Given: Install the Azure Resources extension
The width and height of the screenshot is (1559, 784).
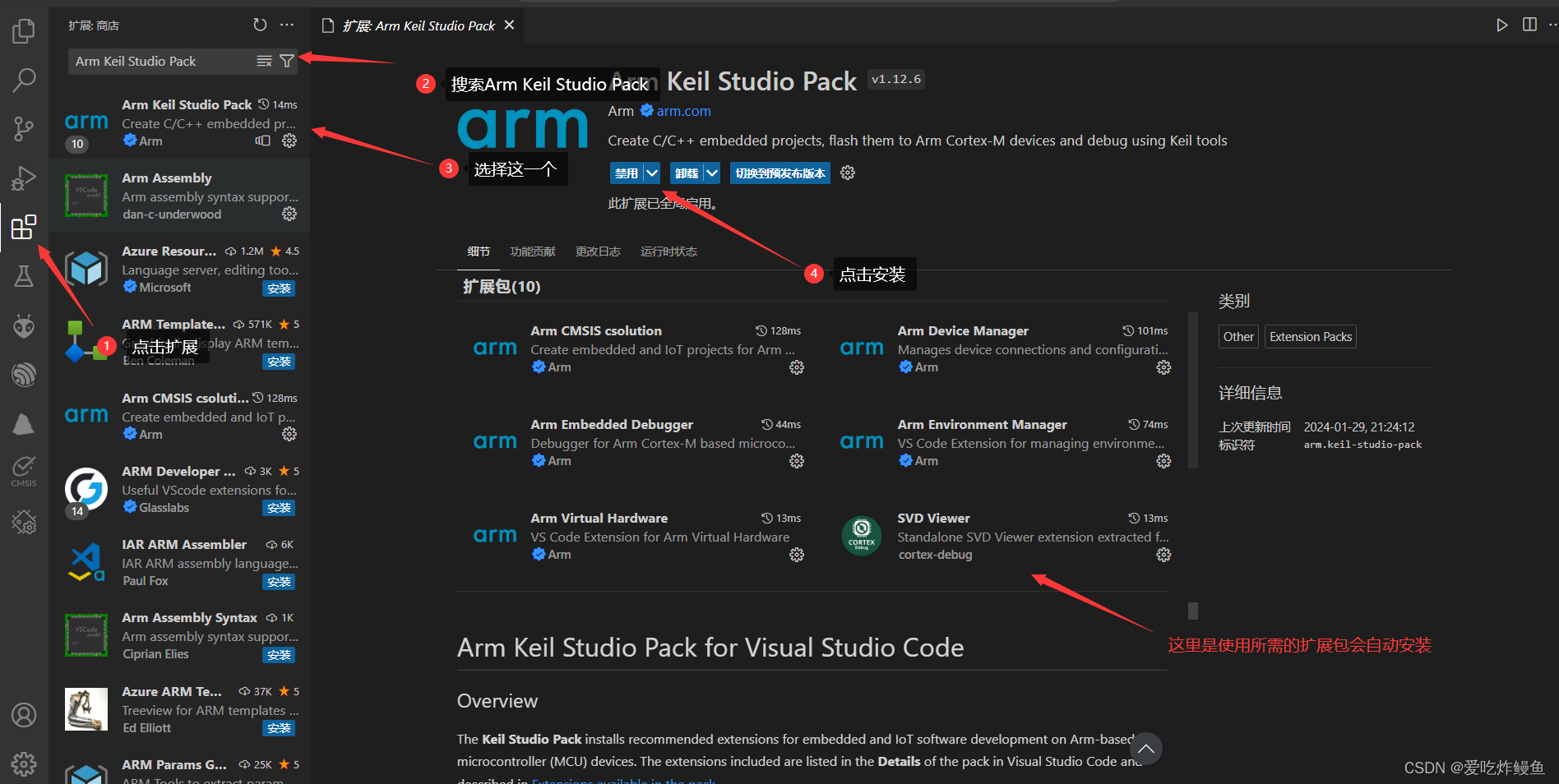Looking at the screenshot, I should pyautogui.click(x=279, y=288).
